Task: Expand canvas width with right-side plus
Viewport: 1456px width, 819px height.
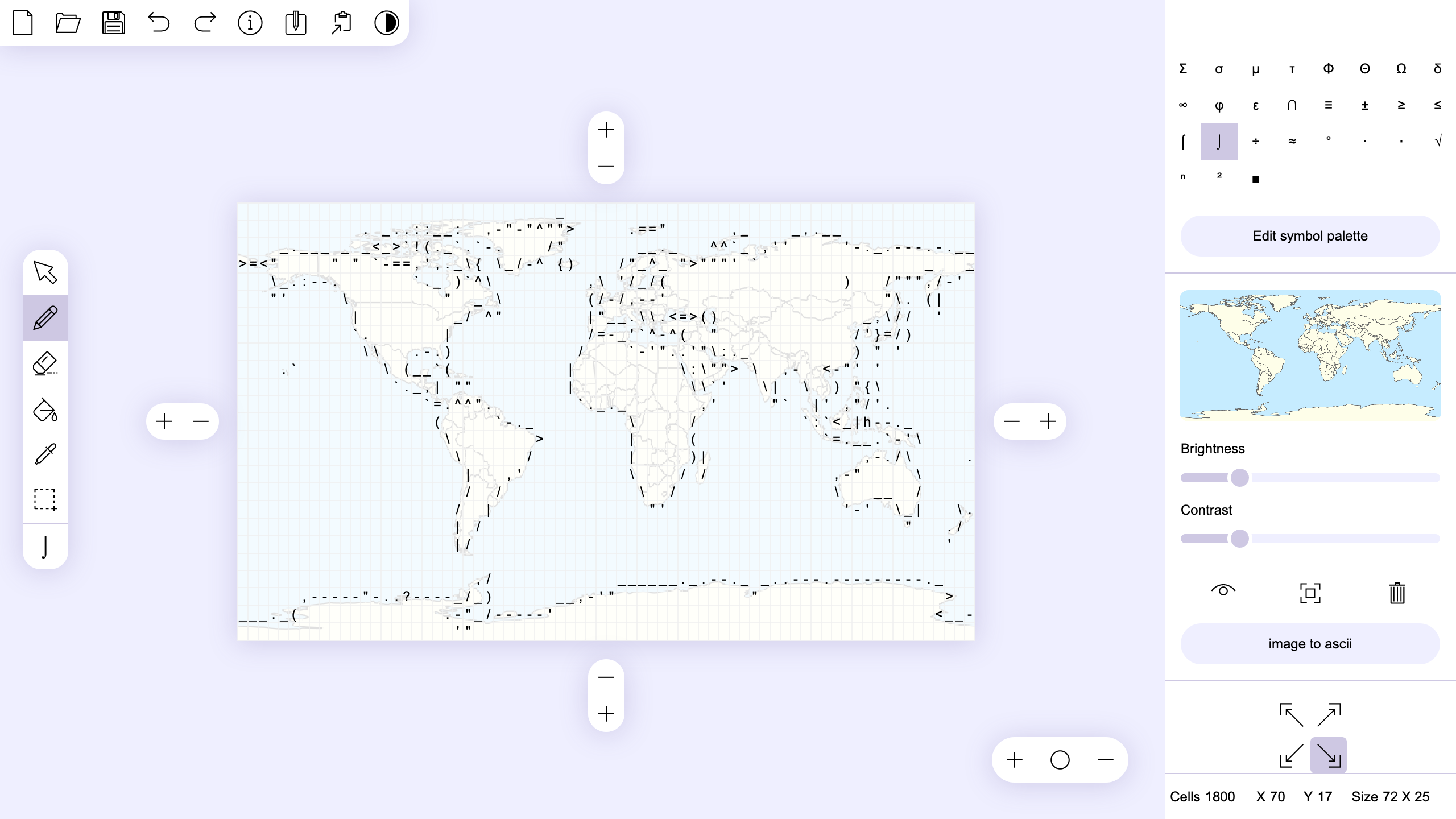Action: pyautogui.click(x=1048, y=421)
